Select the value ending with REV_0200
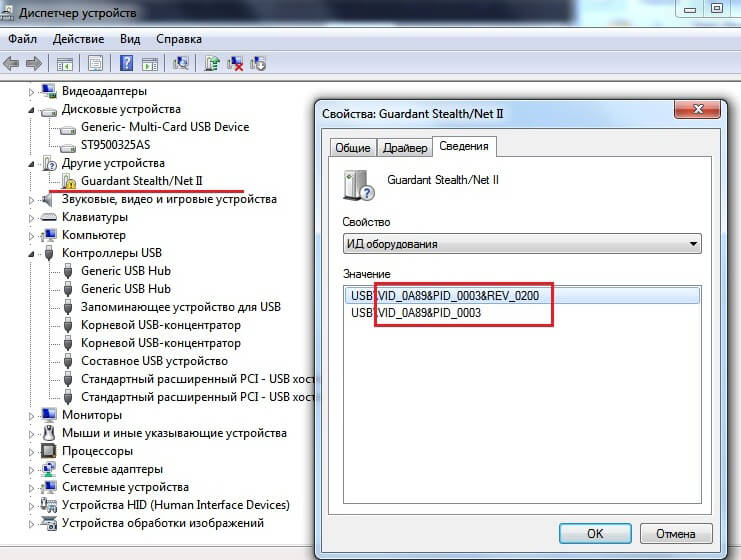This screenshot has width=741, height=560. click(522, 295)
